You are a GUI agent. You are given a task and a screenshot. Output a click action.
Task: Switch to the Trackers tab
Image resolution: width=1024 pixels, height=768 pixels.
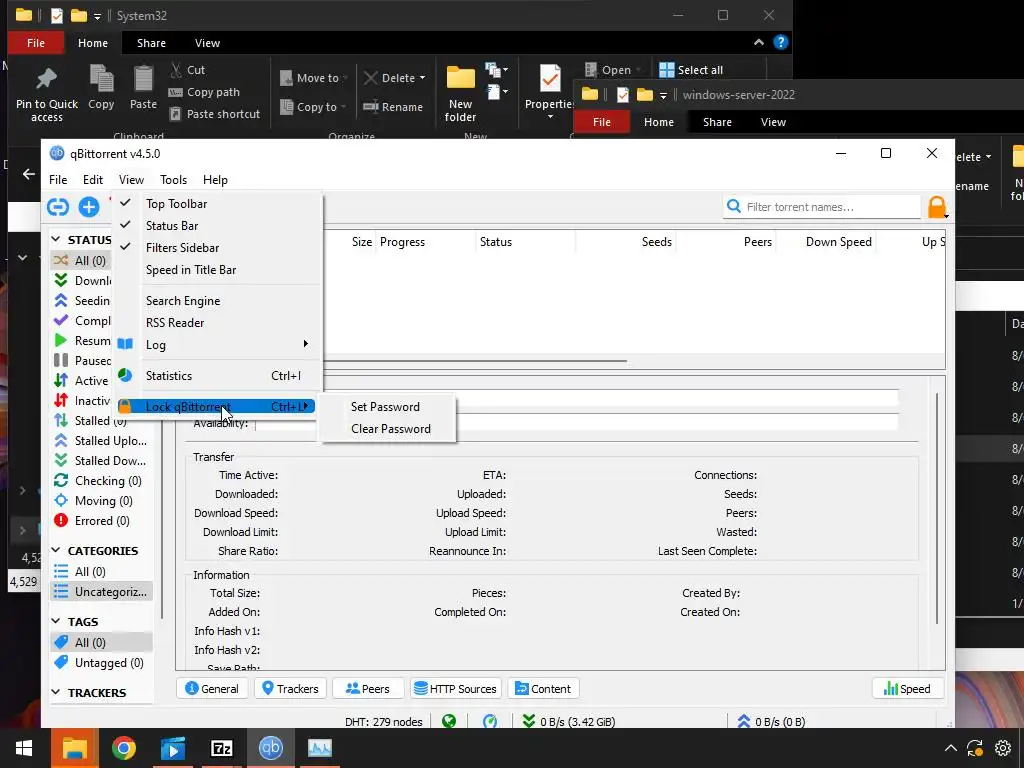pyautogui.click(x=290, y=689)
